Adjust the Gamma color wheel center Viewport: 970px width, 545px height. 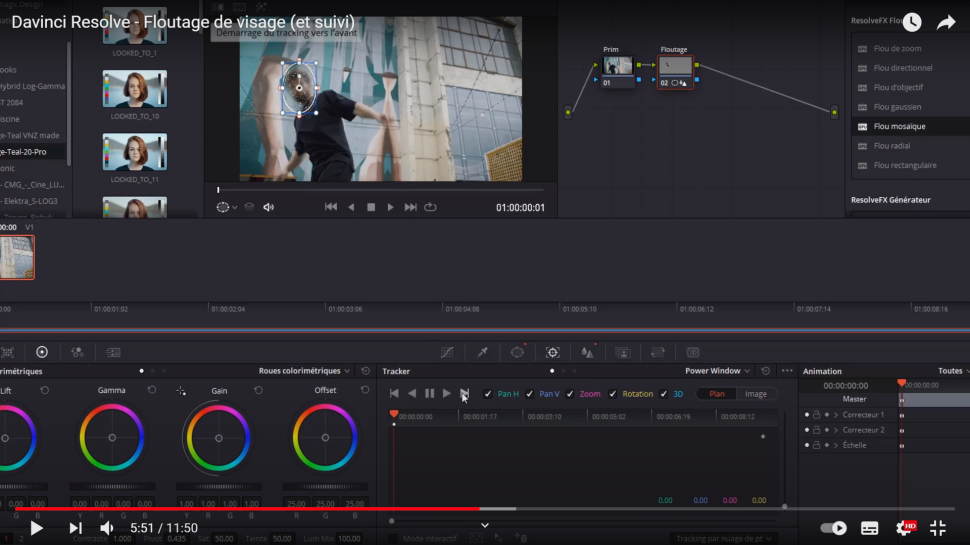pyautogui.click(x=112, y=438)
